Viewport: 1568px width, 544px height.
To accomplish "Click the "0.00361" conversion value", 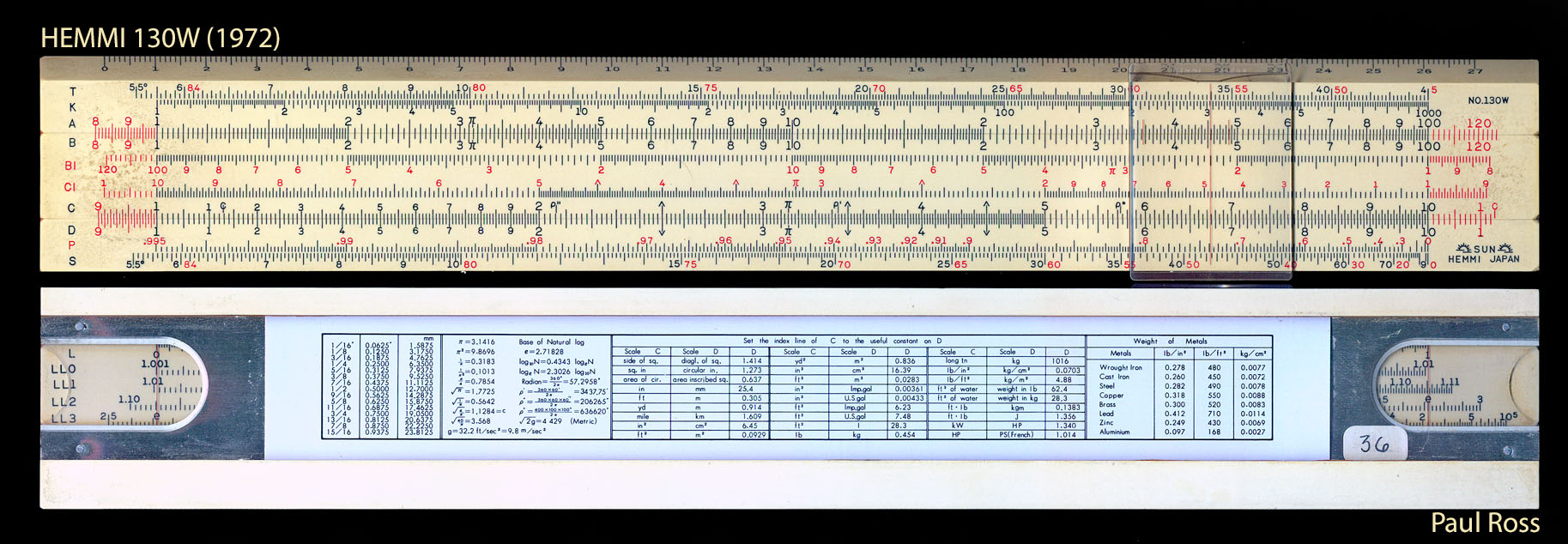I will 910,389.
